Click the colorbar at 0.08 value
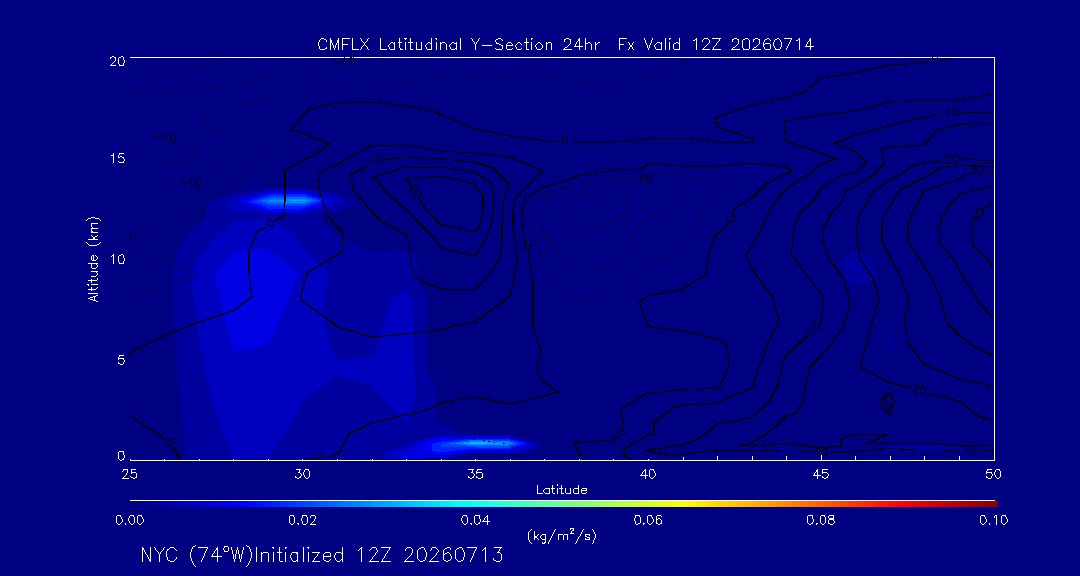This screenshot has width=1080, height=576. point(824,504)
